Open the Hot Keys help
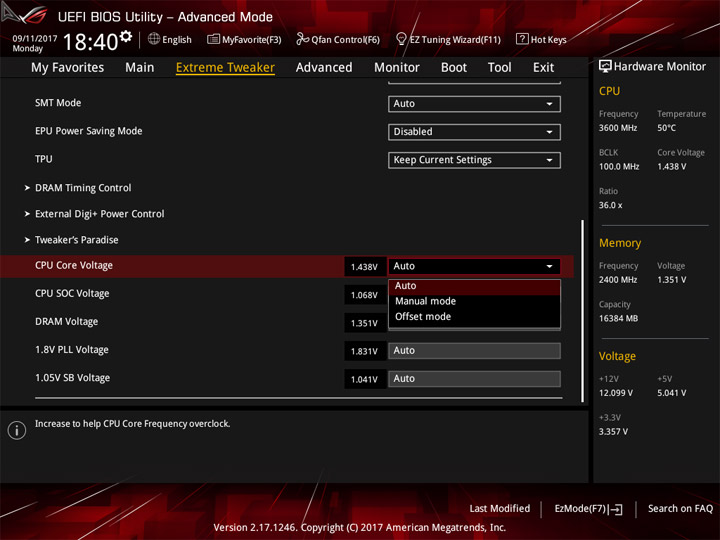Screen dimensions: 720x540 [x=541, y=39]
